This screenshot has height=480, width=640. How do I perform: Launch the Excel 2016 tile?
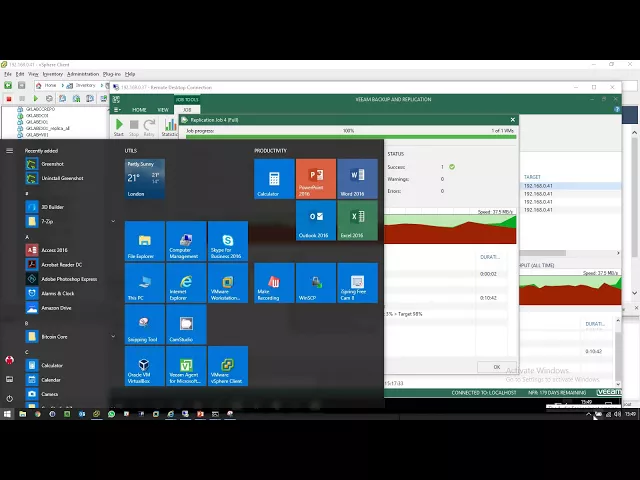tap(357, 220)
